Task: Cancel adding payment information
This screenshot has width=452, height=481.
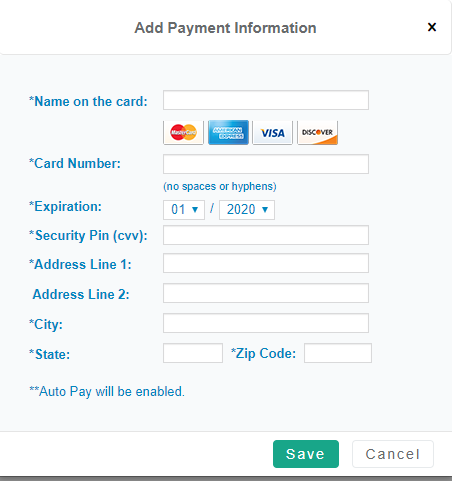Action: 393,454
